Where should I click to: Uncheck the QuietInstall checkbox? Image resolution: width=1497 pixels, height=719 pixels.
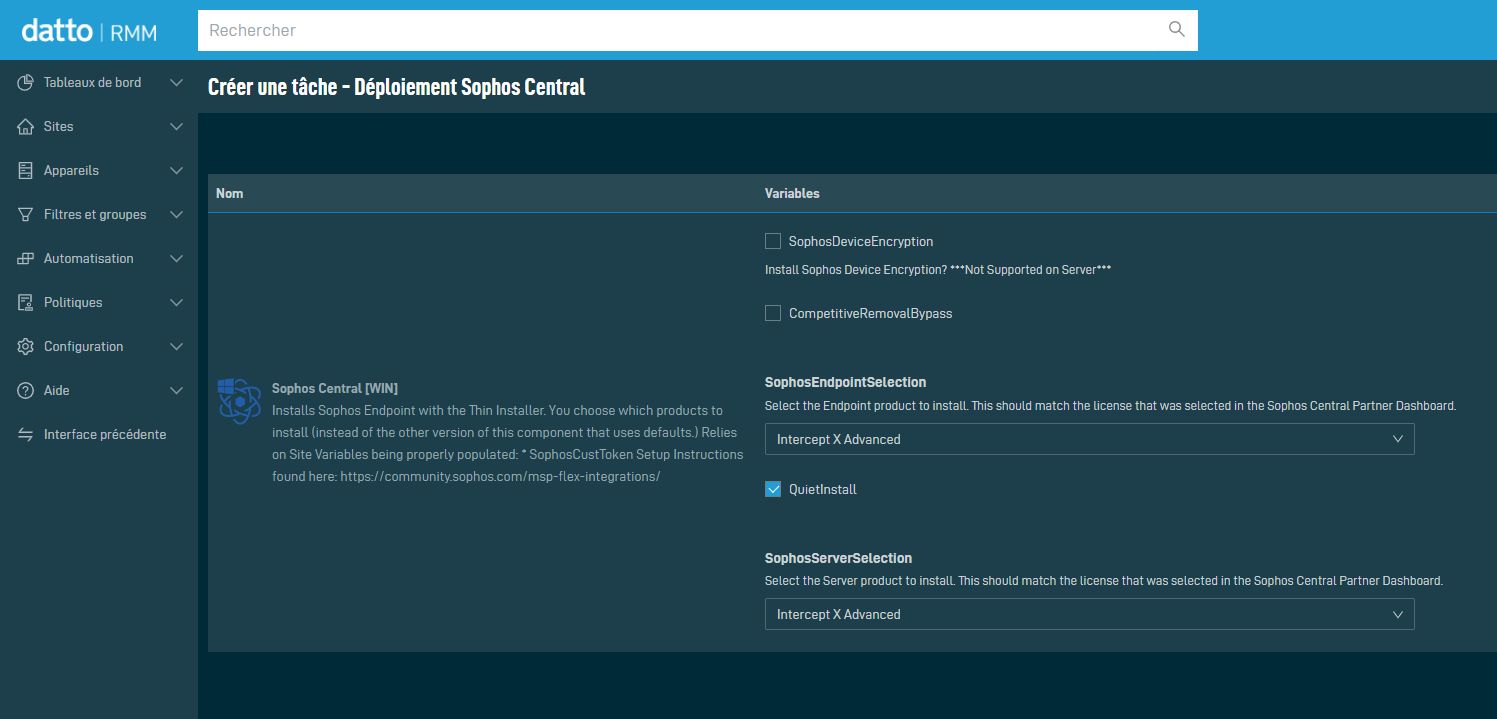pos(772,489)
